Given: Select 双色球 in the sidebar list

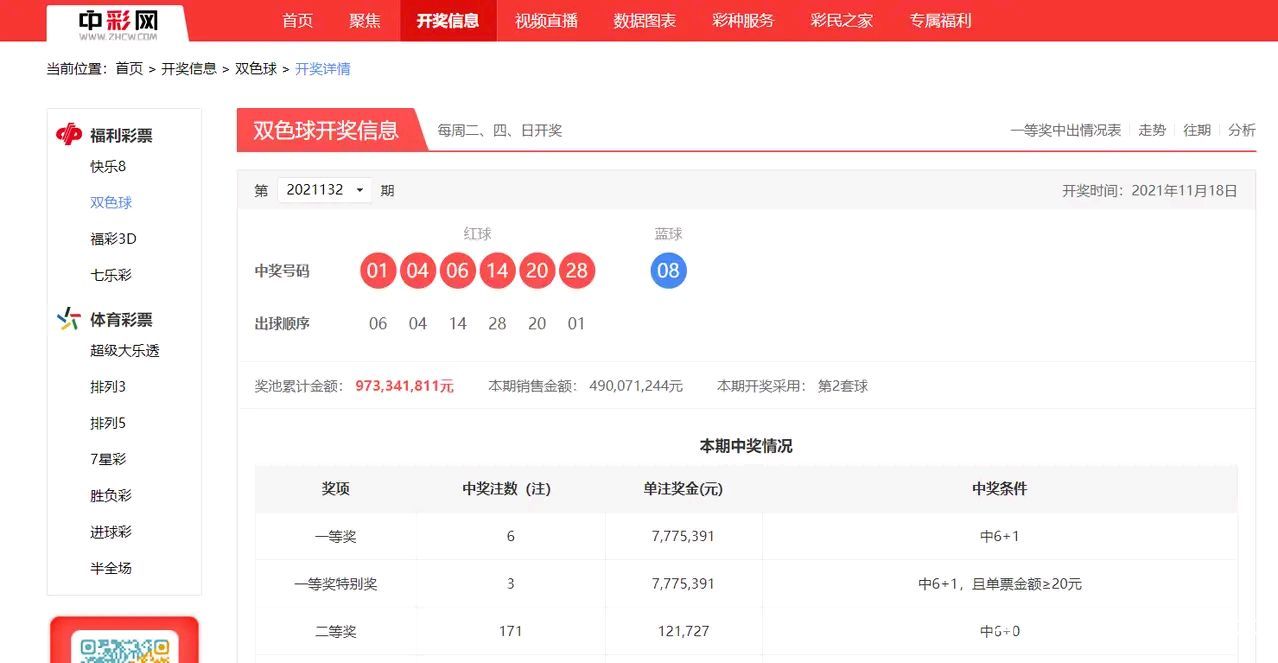Looking at the screenshot, I should click(x=111, y=202).
